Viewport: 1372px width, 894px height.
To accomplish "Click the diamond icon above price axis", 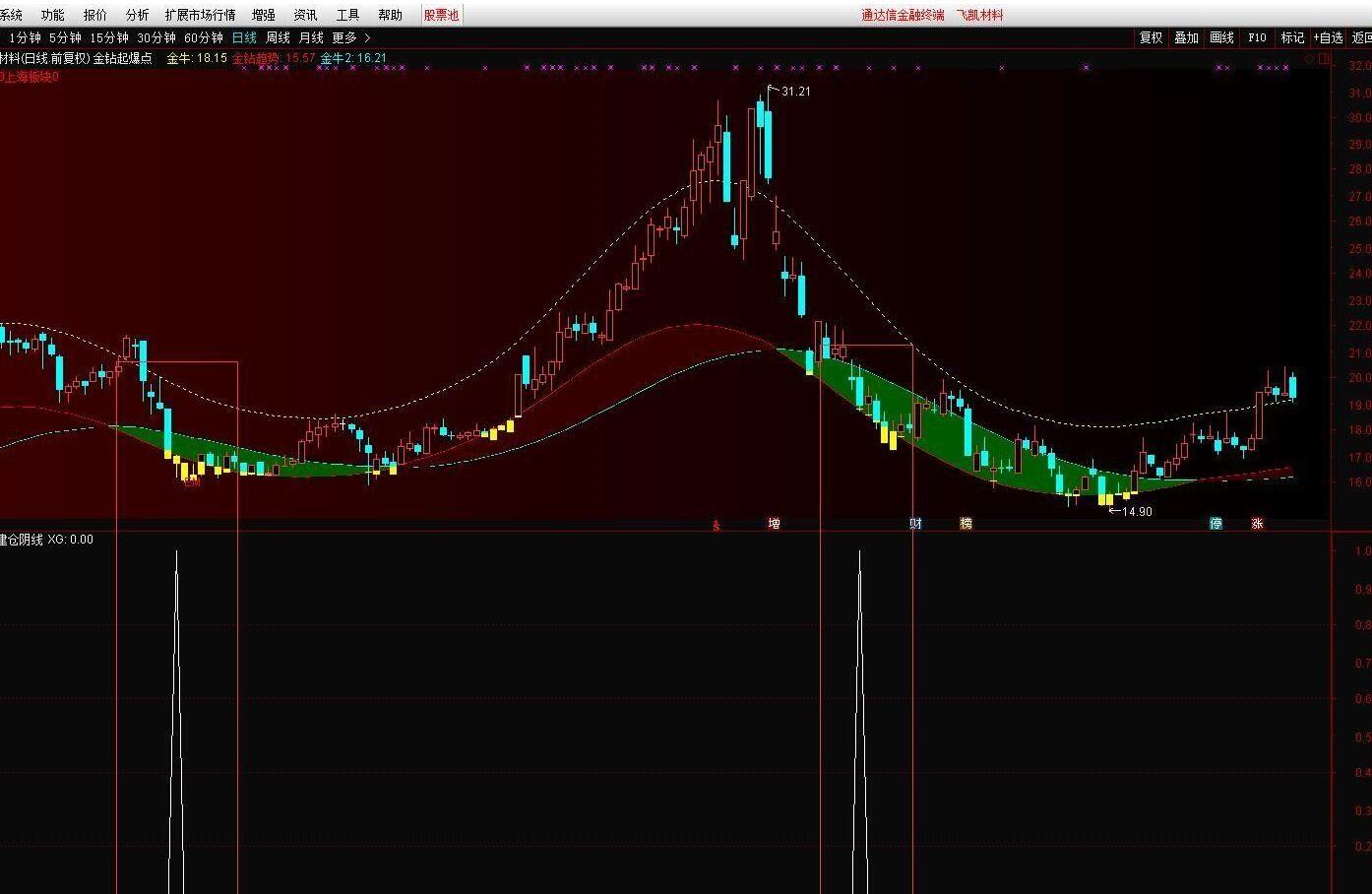I will (x=1310, y=59).
